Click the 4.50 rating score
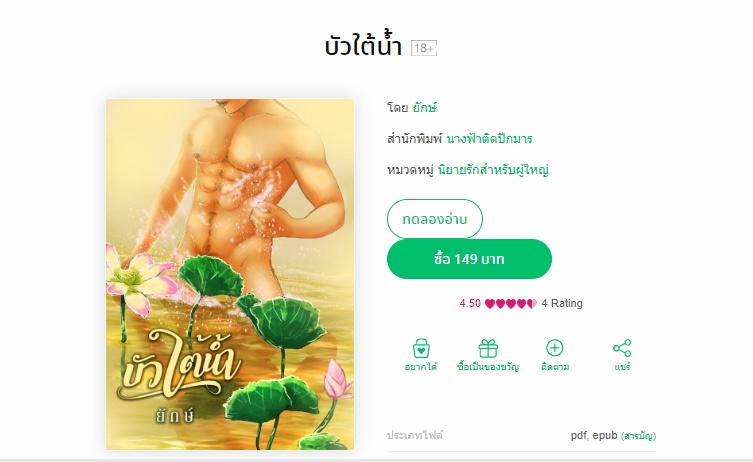This screenshot has height=462, width=753. pyautogui.click(x=470, y=304)
